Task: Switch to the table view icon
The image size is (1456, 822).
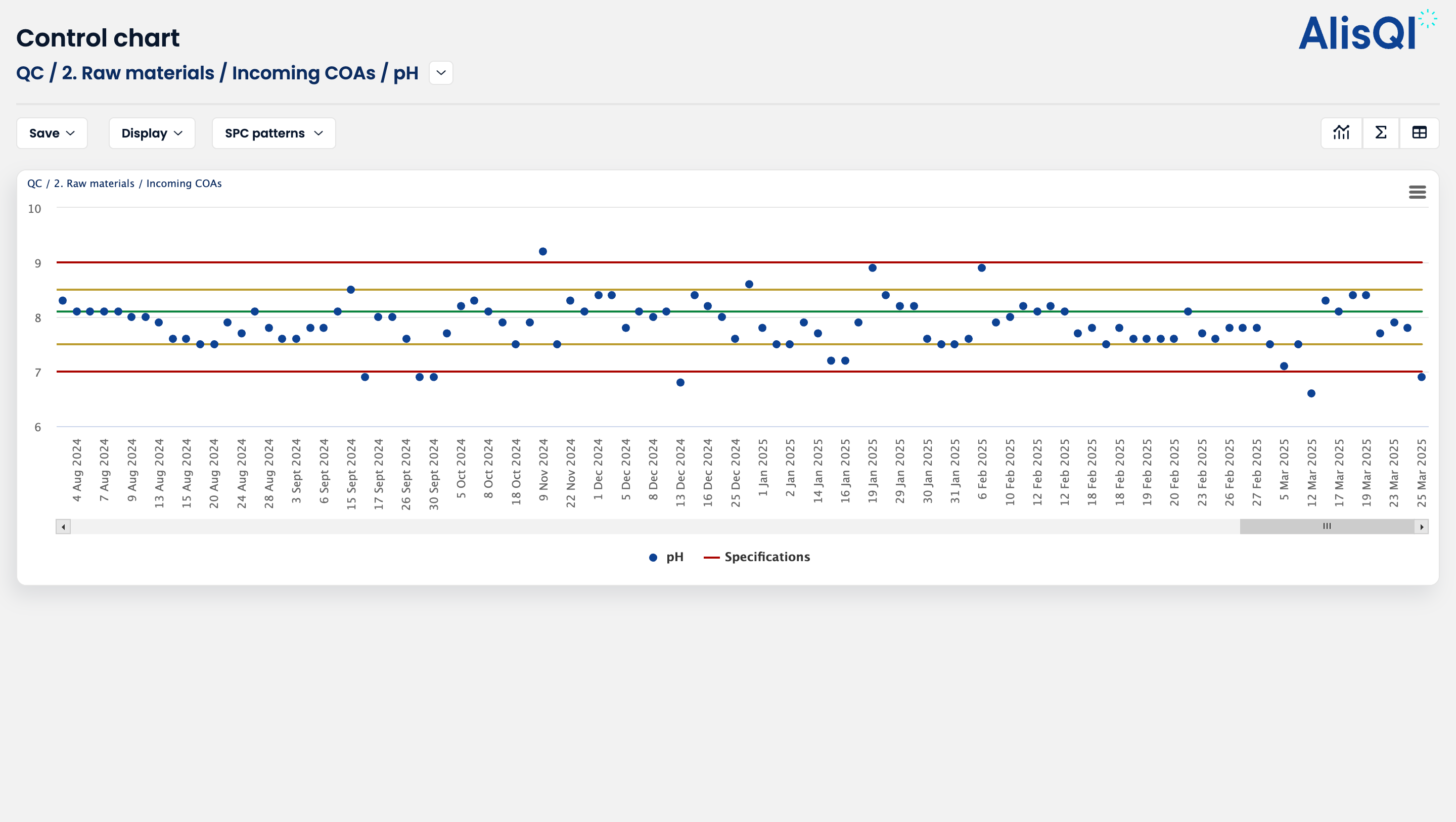Action: point(1419,133)
